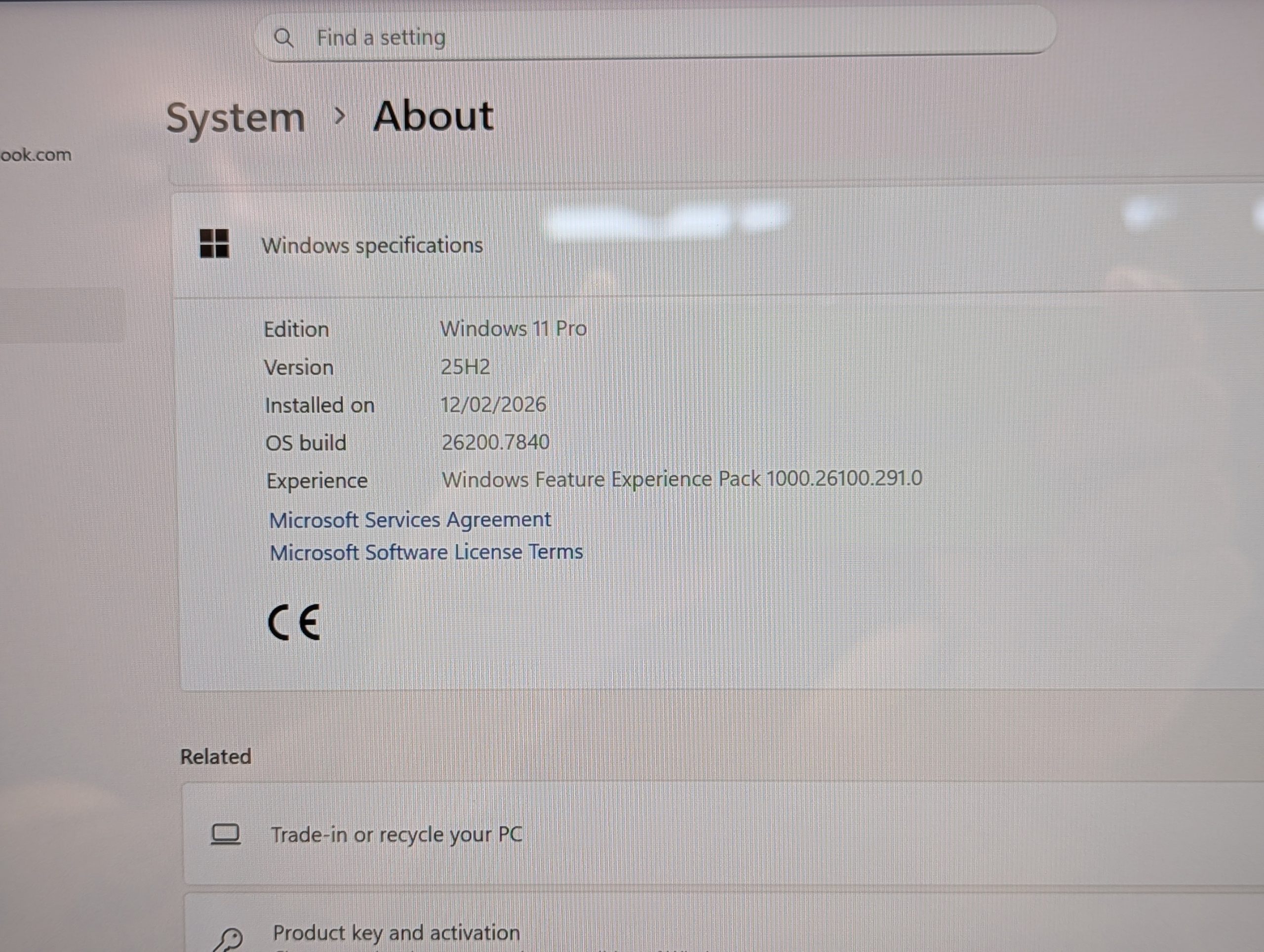Click the account email ending ook.com
The width and height of the screenshot is (1264, 952).
[x=36, y=155]
